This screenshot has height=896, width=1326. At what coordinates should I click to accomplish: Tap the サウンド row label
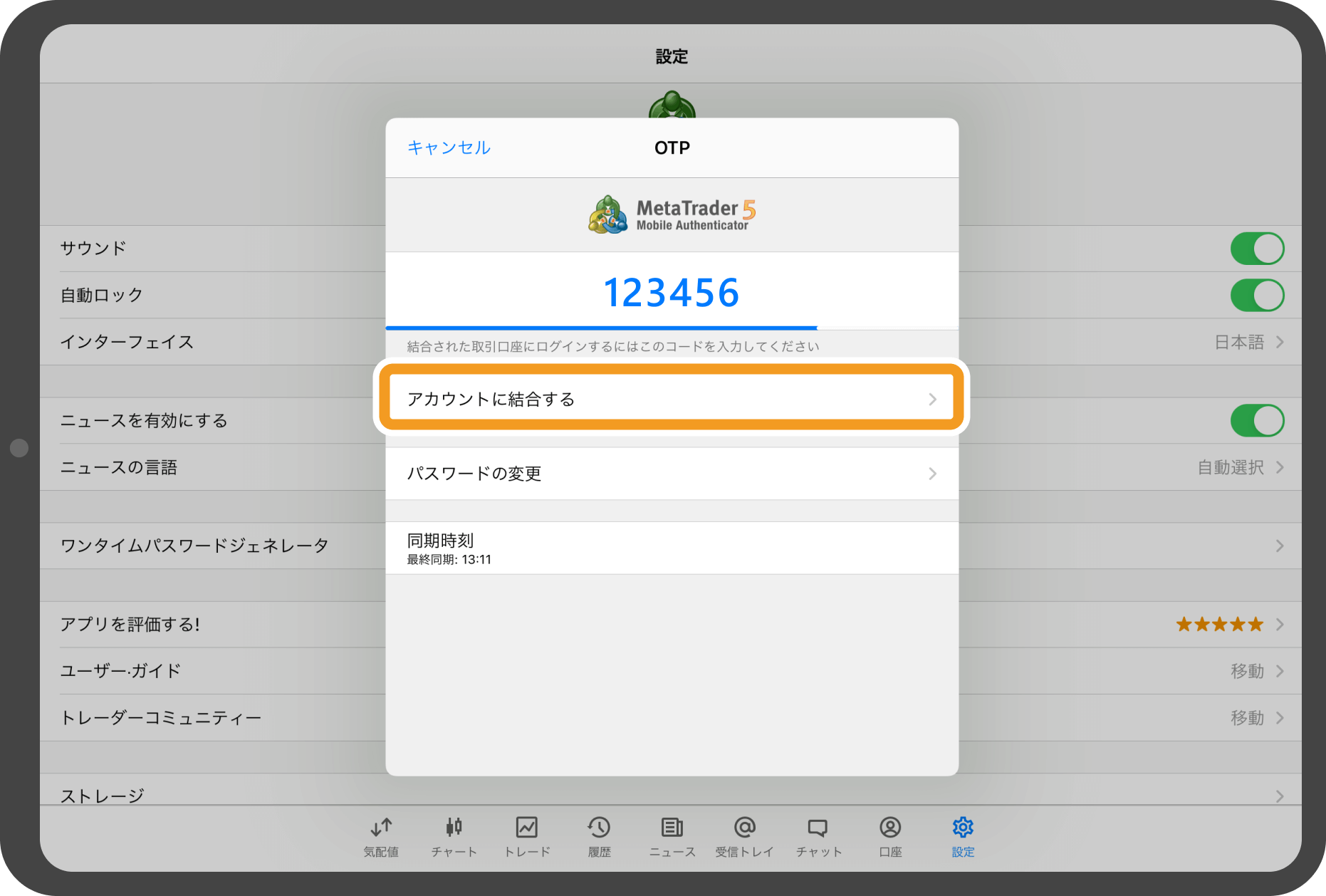point(93,249)
